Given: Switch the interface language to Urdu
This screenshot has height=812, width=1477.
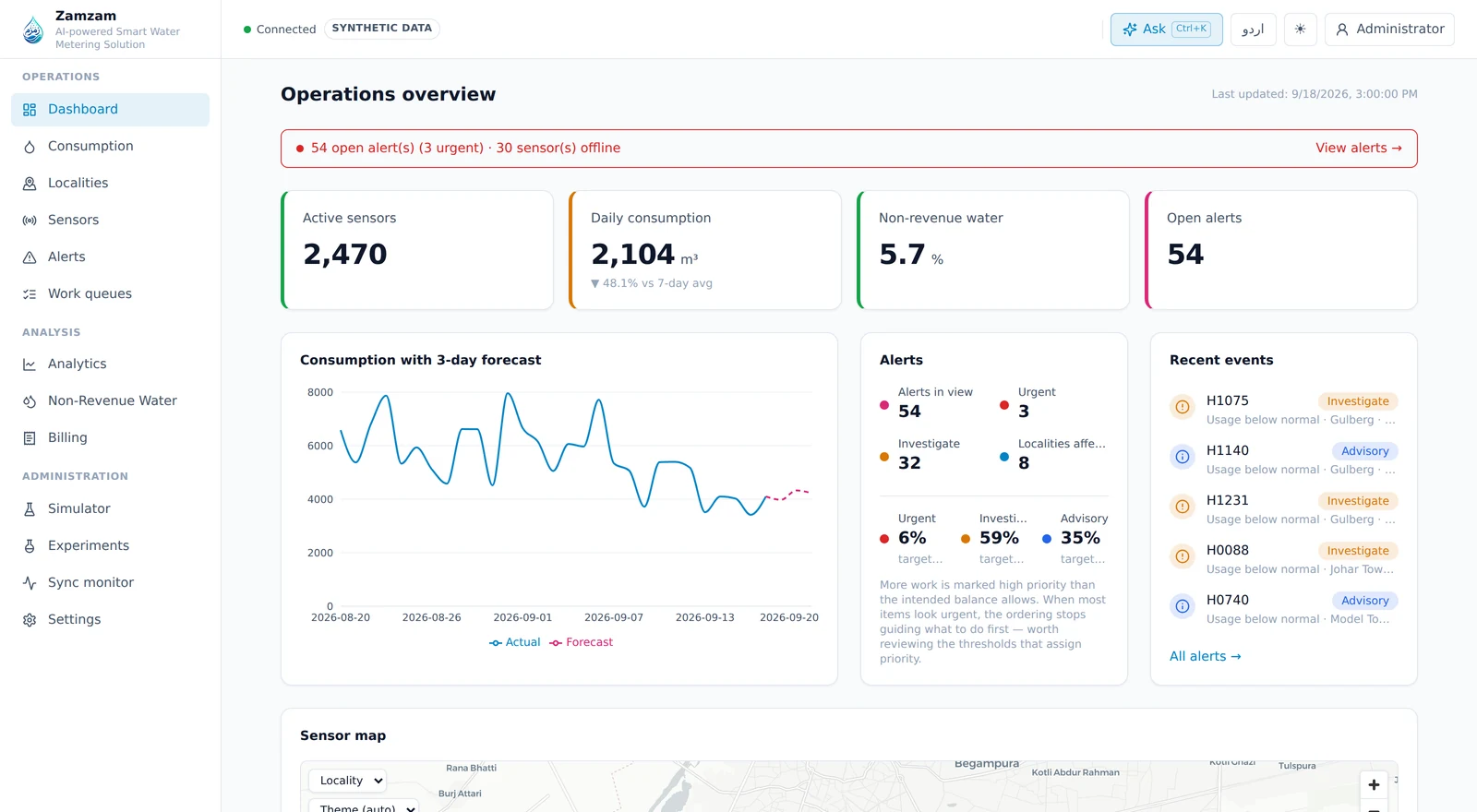Looking at the screenshot, I should click(1253, 30).
